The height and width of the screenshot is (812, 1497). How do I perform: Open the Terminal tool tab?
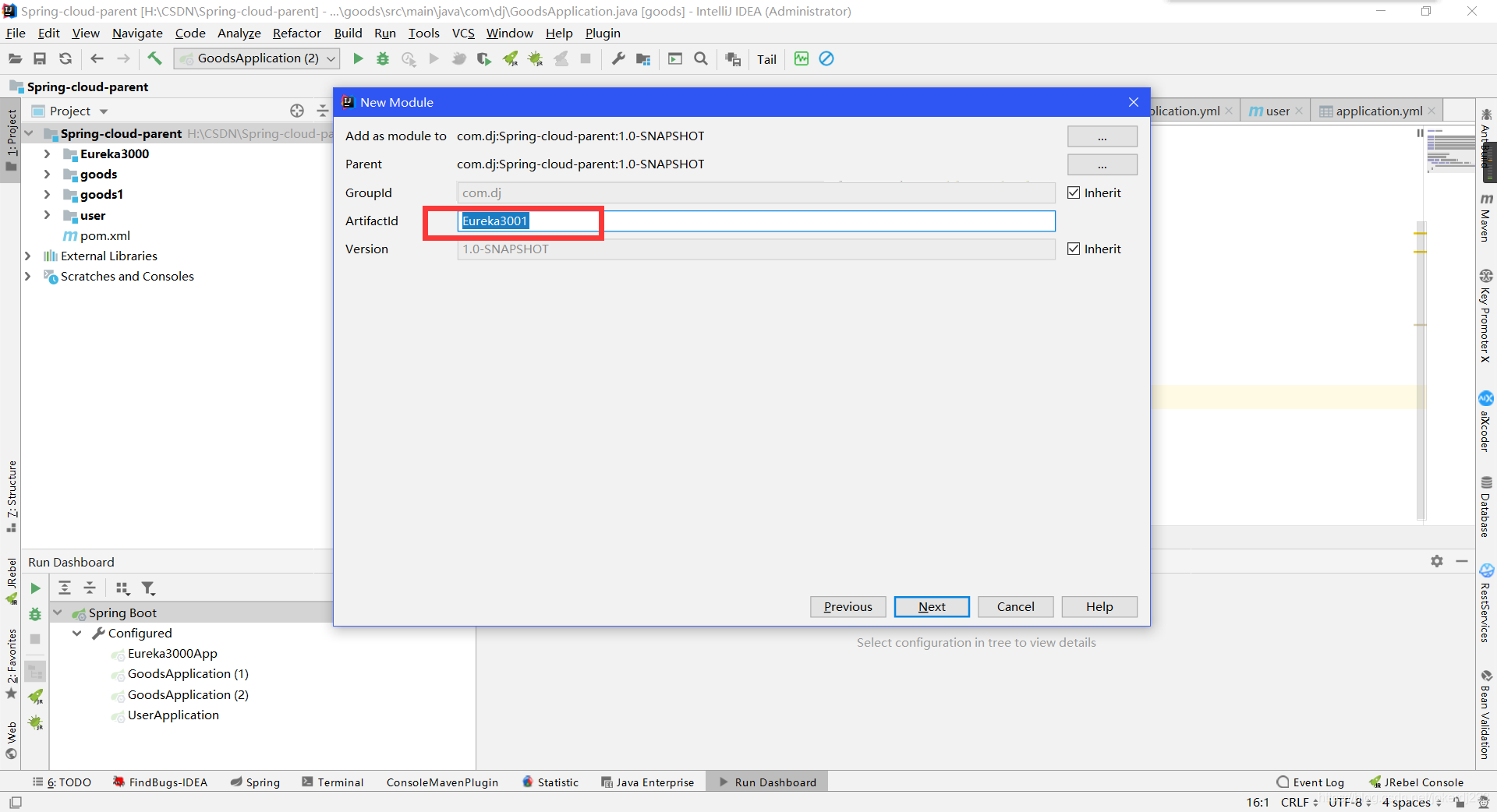[333, 782]
